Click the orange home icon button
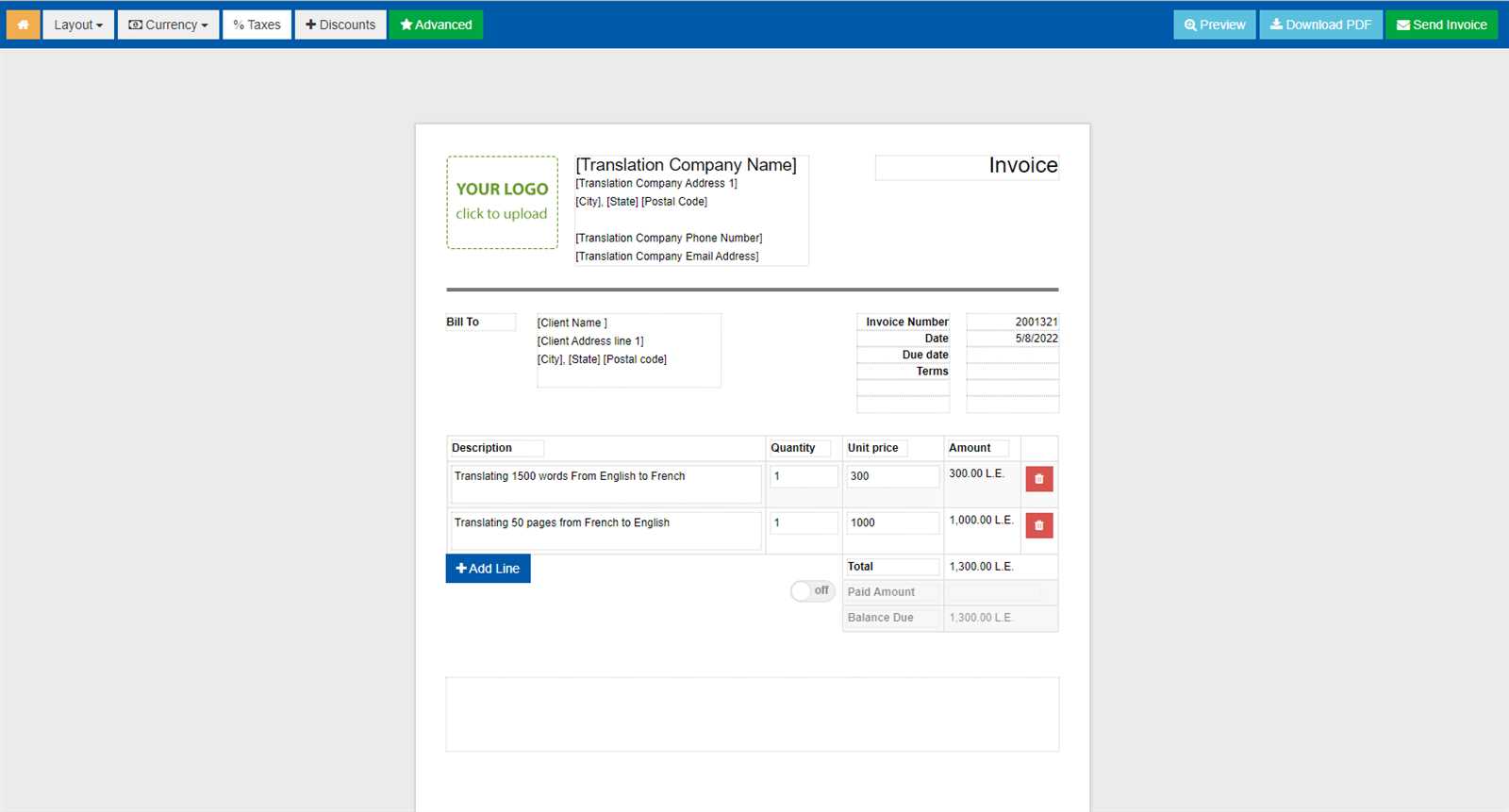The image size is (1509, 812). pyautogui.click(x=23, y=25)
